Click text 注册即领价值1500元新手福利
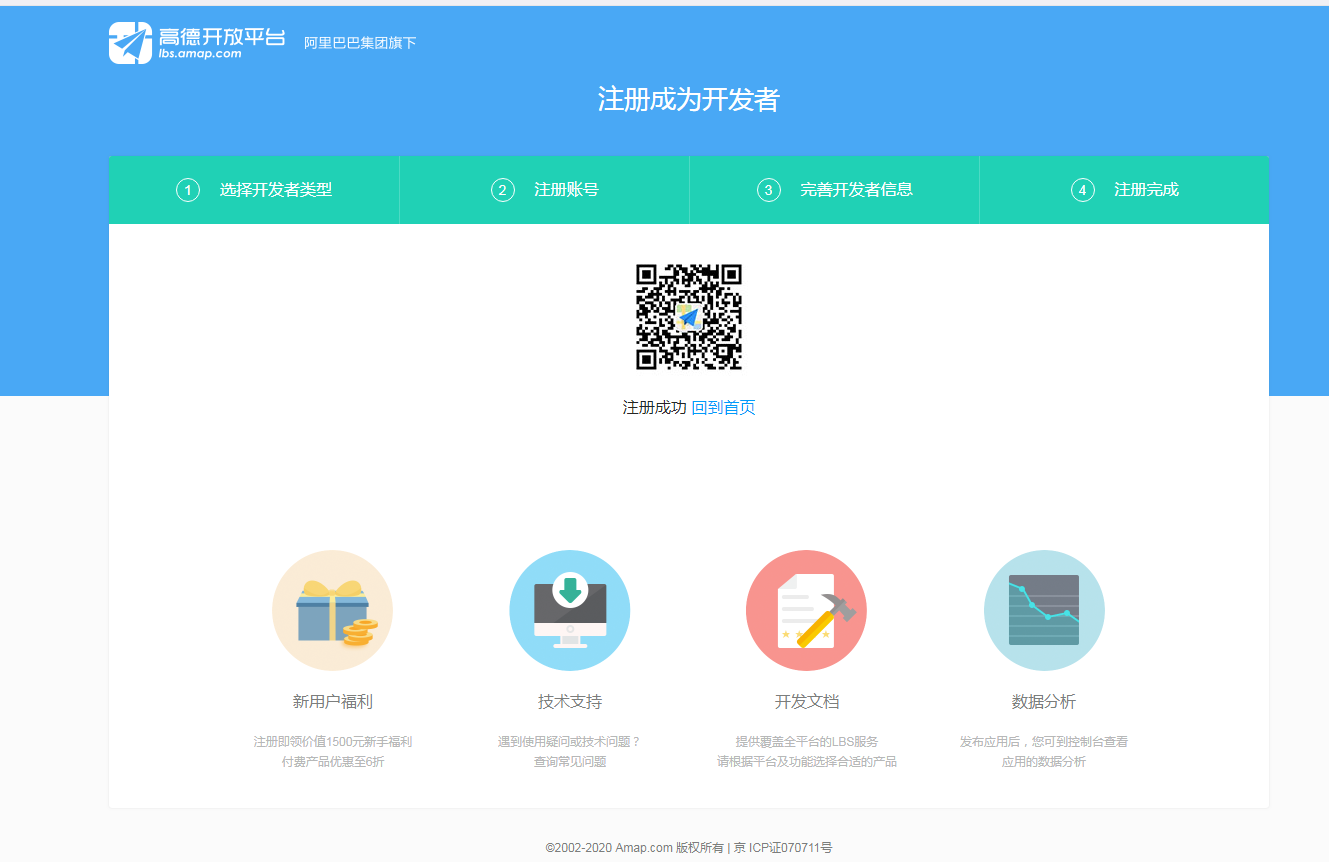Viewport: 1329px width, 862px height. click(332, 742)
